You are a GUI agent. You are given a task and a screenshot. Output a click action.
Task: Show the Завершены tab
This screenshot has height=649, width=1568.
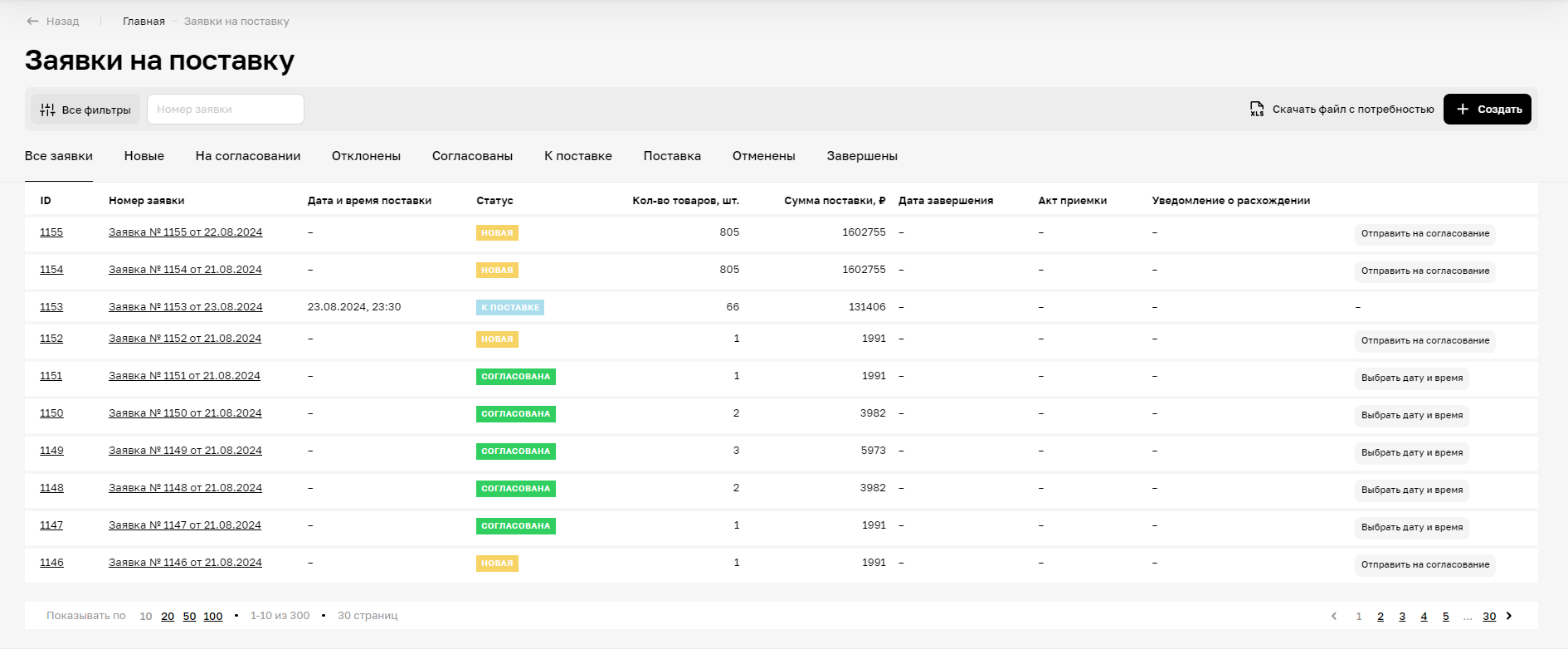[x=862, y=156]
